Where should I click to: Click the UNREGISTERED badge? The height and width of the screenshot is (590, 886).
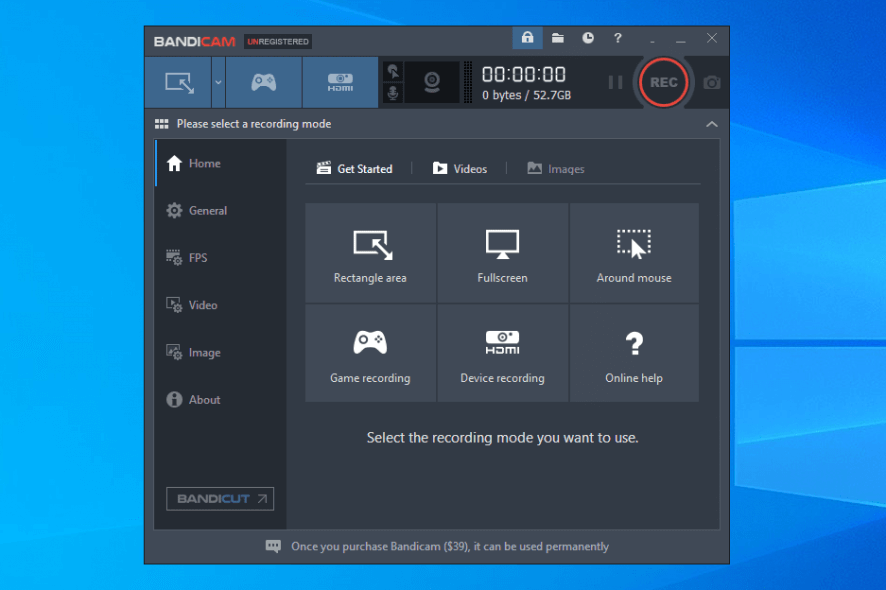pyautogui.click(x=277, y=41)
